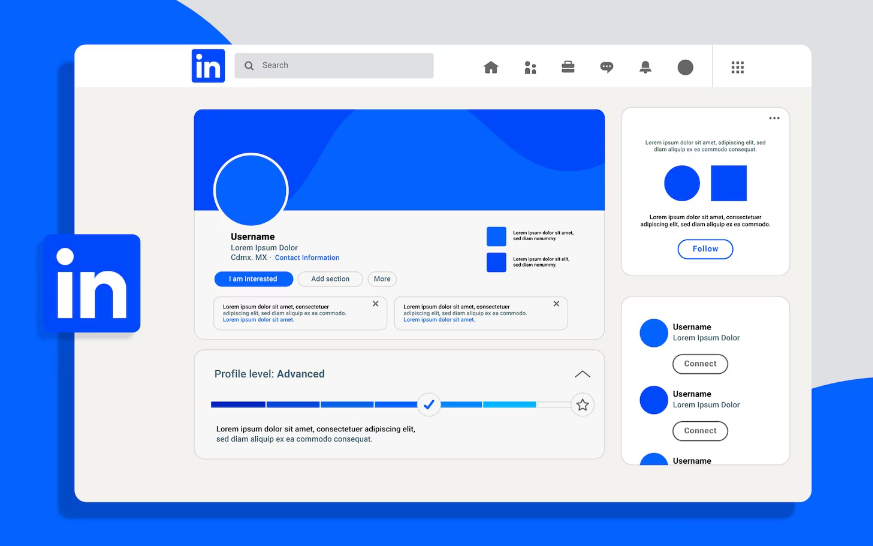
Task: Open Jobs briefcase icon
Action: (x=568, y=67)
